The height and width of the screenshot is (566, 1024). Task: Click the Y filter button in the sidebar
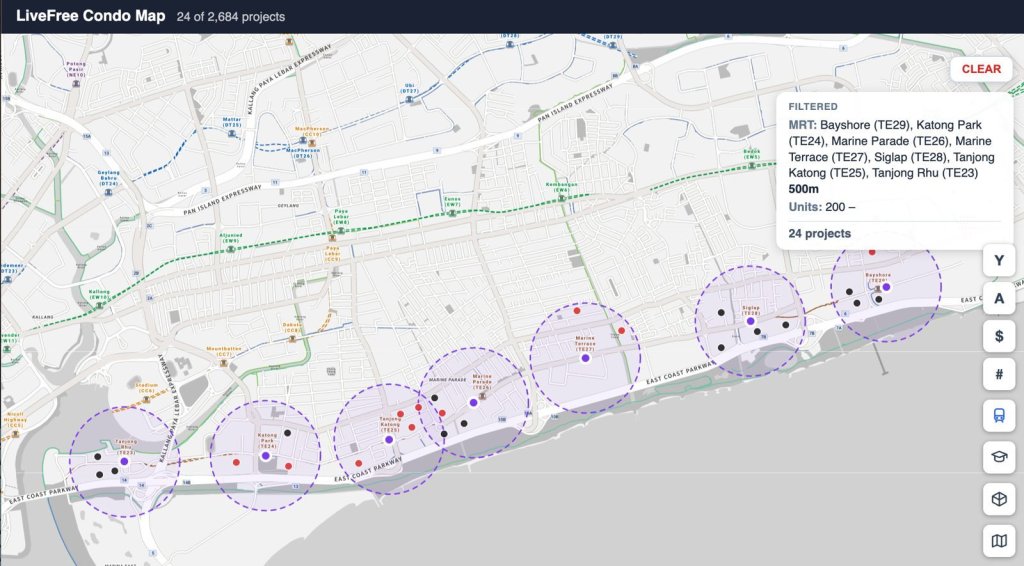[x=999, y=260]
